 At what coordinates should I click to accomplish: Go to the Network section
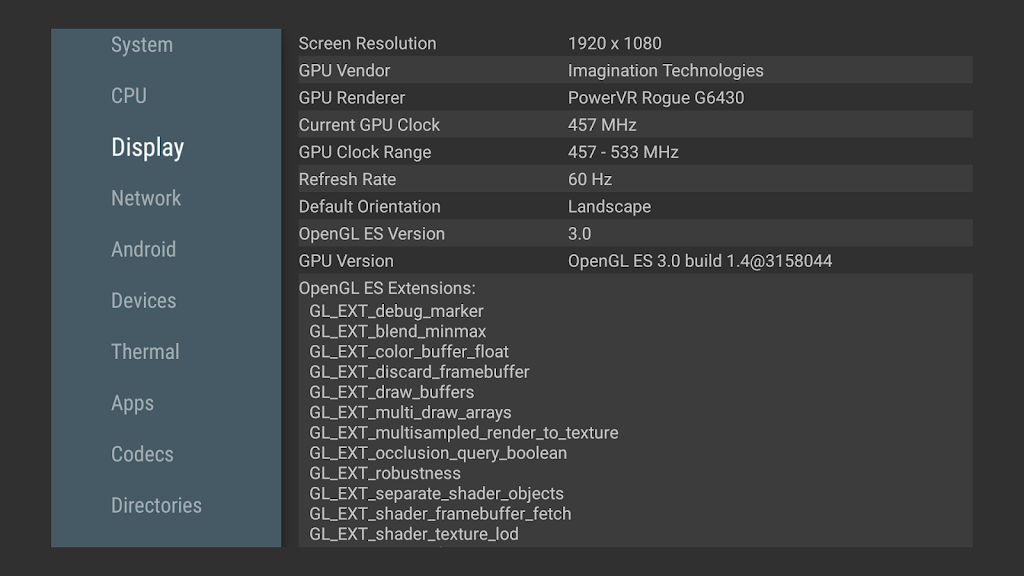tap(146, 198)
